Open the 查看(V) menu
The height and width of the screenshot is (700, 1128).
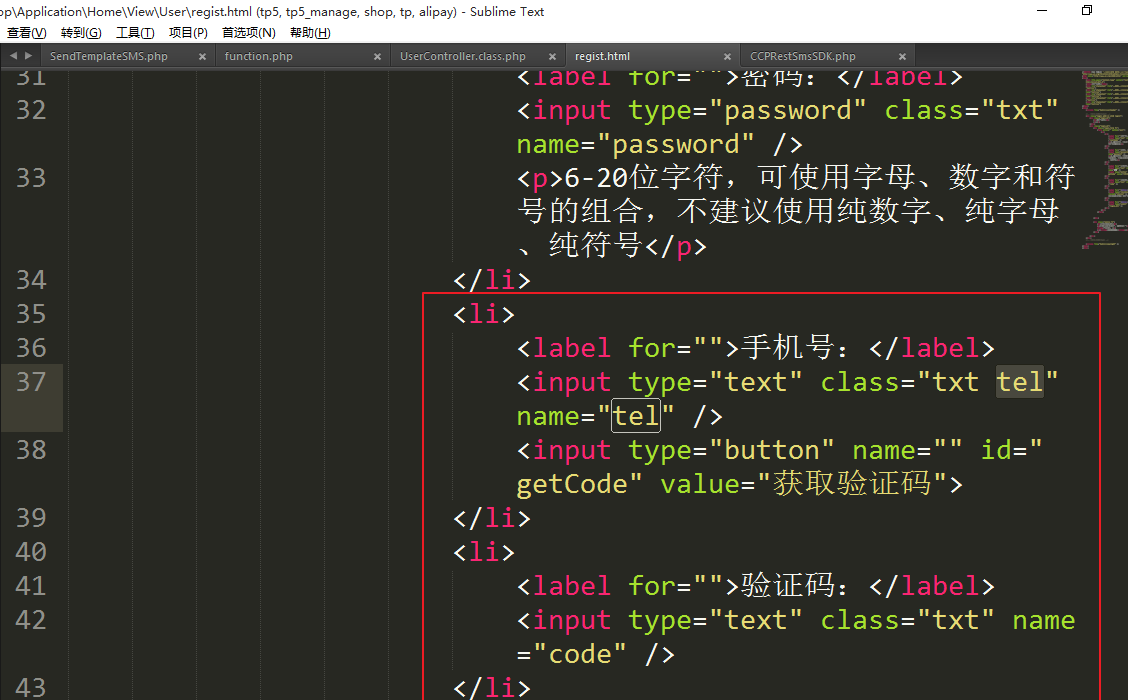[26, 33]
